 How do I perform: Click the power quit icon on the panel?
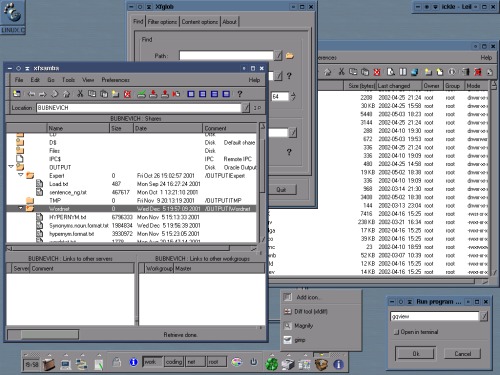click(254, 362)
